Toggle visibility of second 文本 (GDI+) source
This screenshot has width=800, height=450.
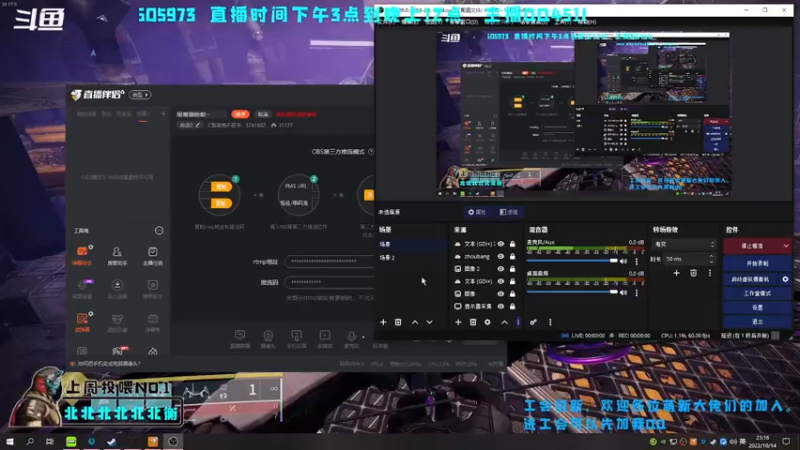501,281
